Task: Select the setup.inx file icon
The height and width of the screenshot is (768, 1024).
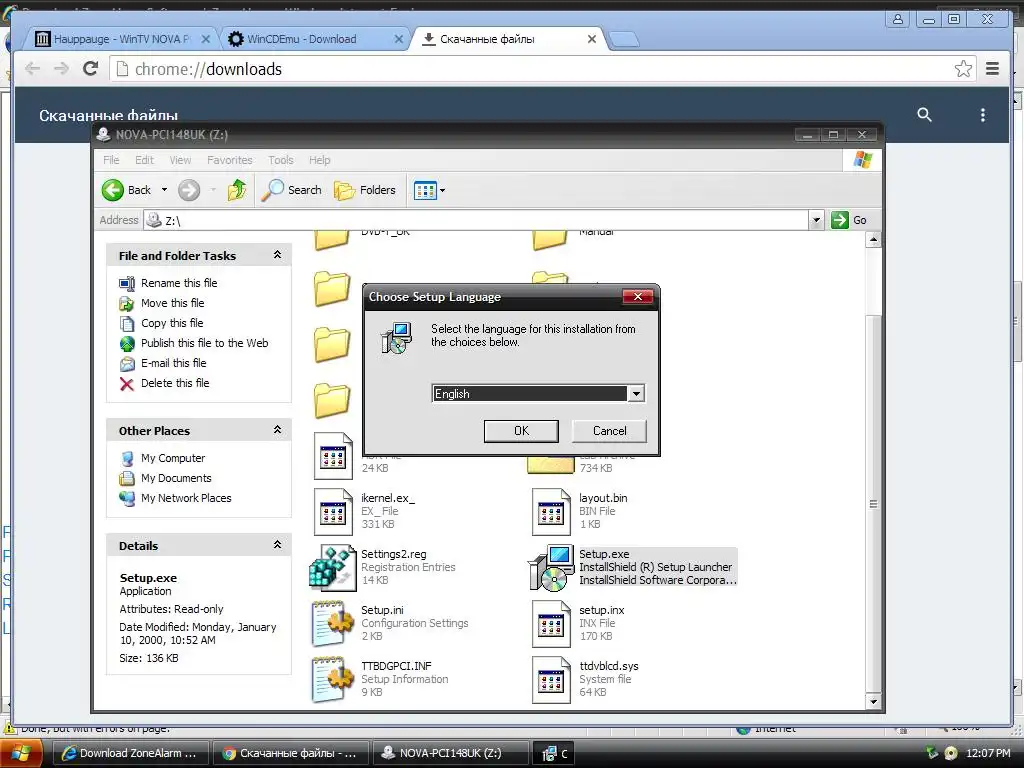Action: pos(551,624)
